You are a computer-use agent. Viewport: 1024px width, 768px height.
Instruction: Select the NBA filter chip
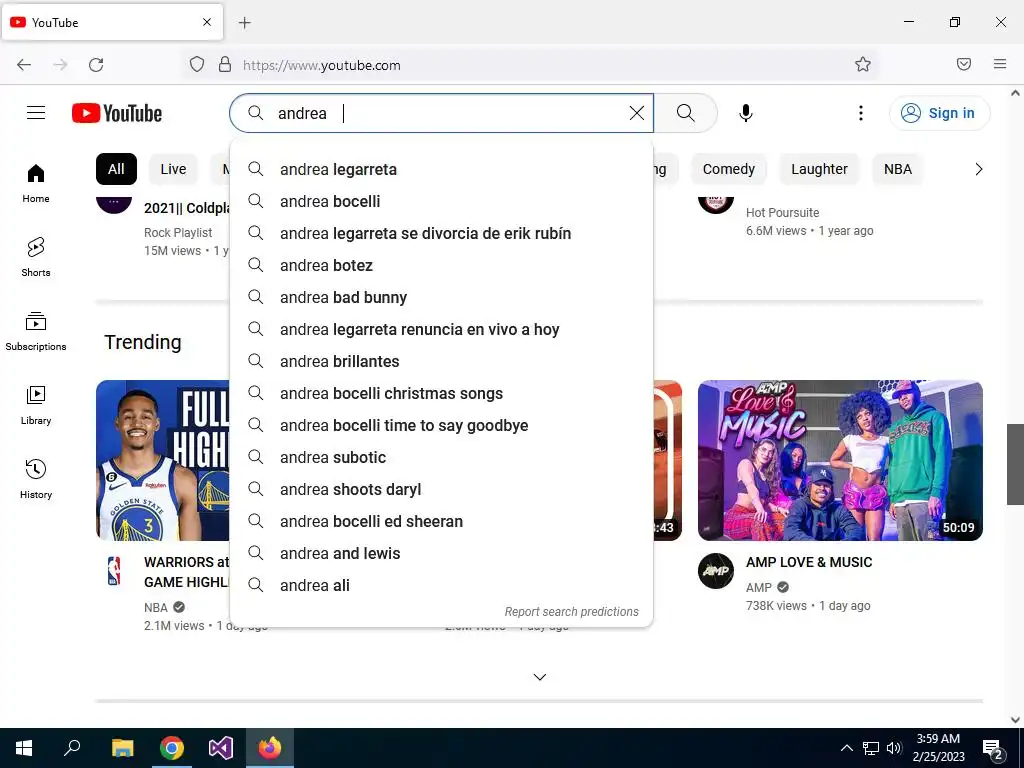click(898, 169)
